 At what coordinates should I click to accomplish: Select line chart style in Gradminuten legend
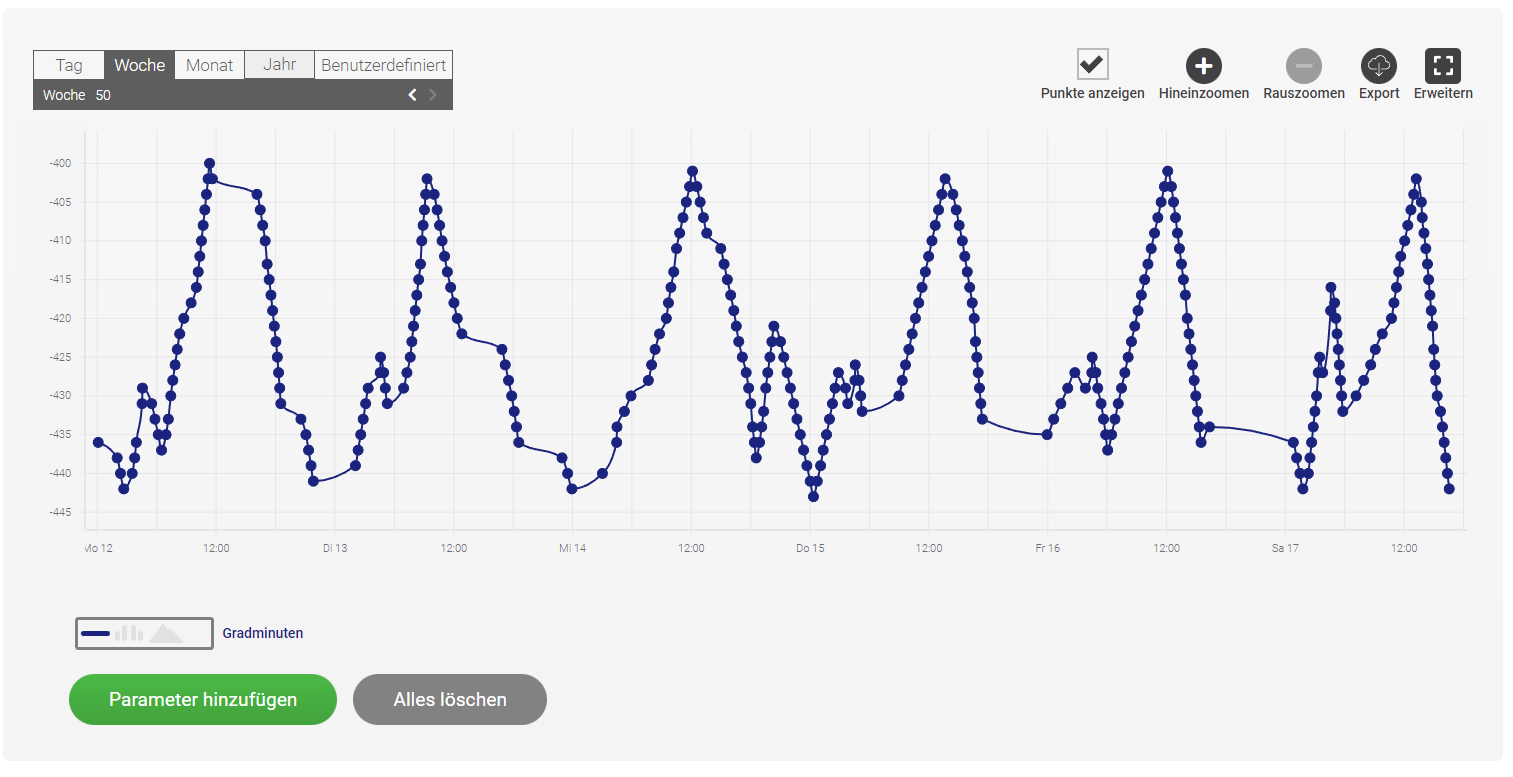[95, 633]
